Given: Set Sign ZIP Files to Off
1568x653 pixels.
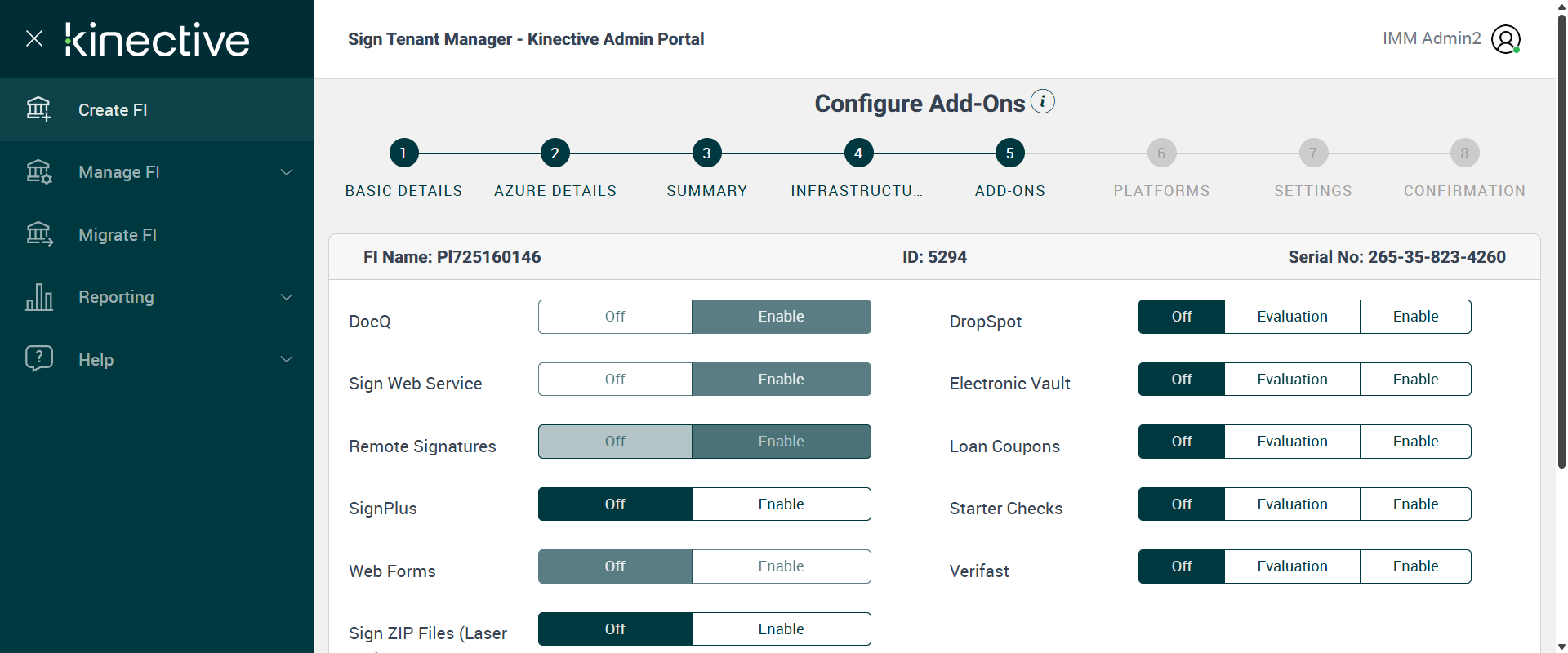Looking at the screenshot, I should coord(615,629).
